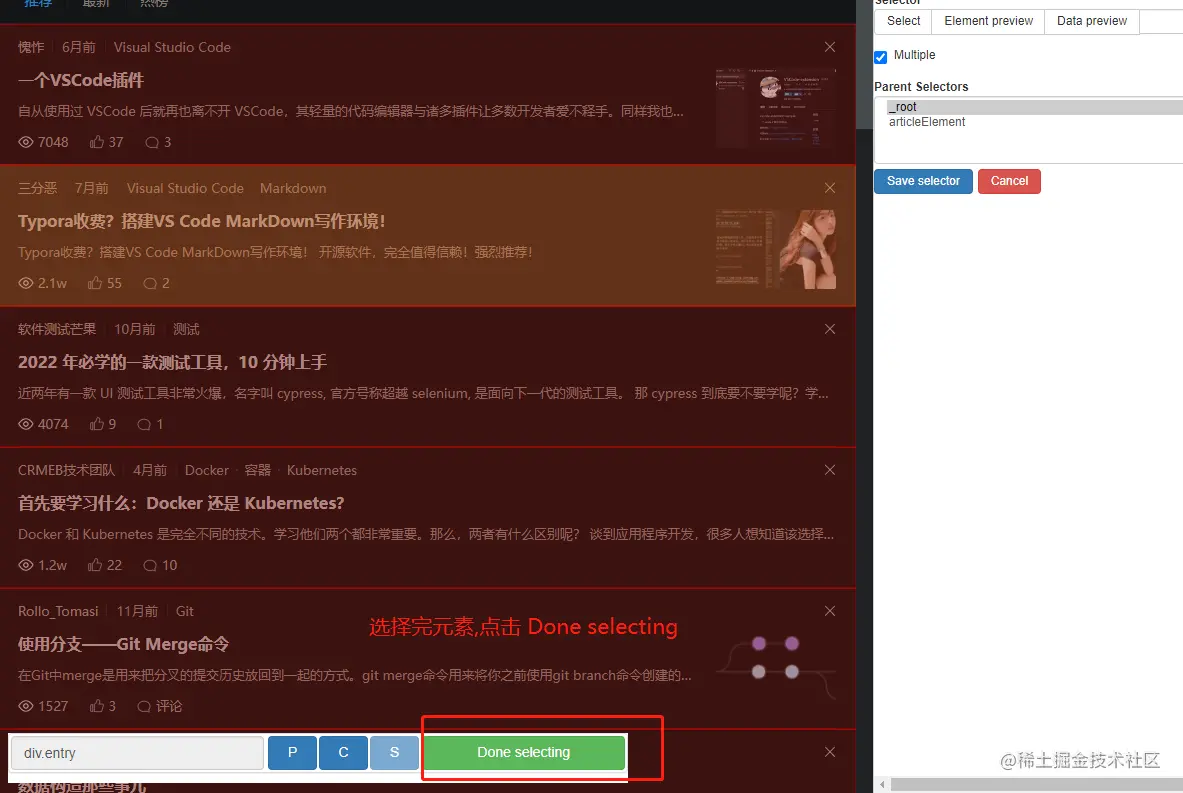This screenshot has height=793, width=1183.
Task: Open comments on Docker article with 10 comments
Action: (160, 565)
